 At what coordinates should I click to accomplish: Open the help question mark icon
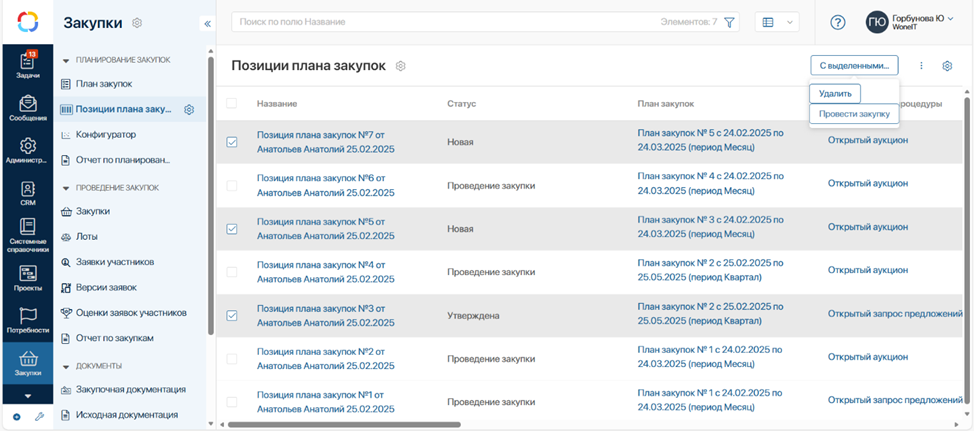(x=838, y=22)
